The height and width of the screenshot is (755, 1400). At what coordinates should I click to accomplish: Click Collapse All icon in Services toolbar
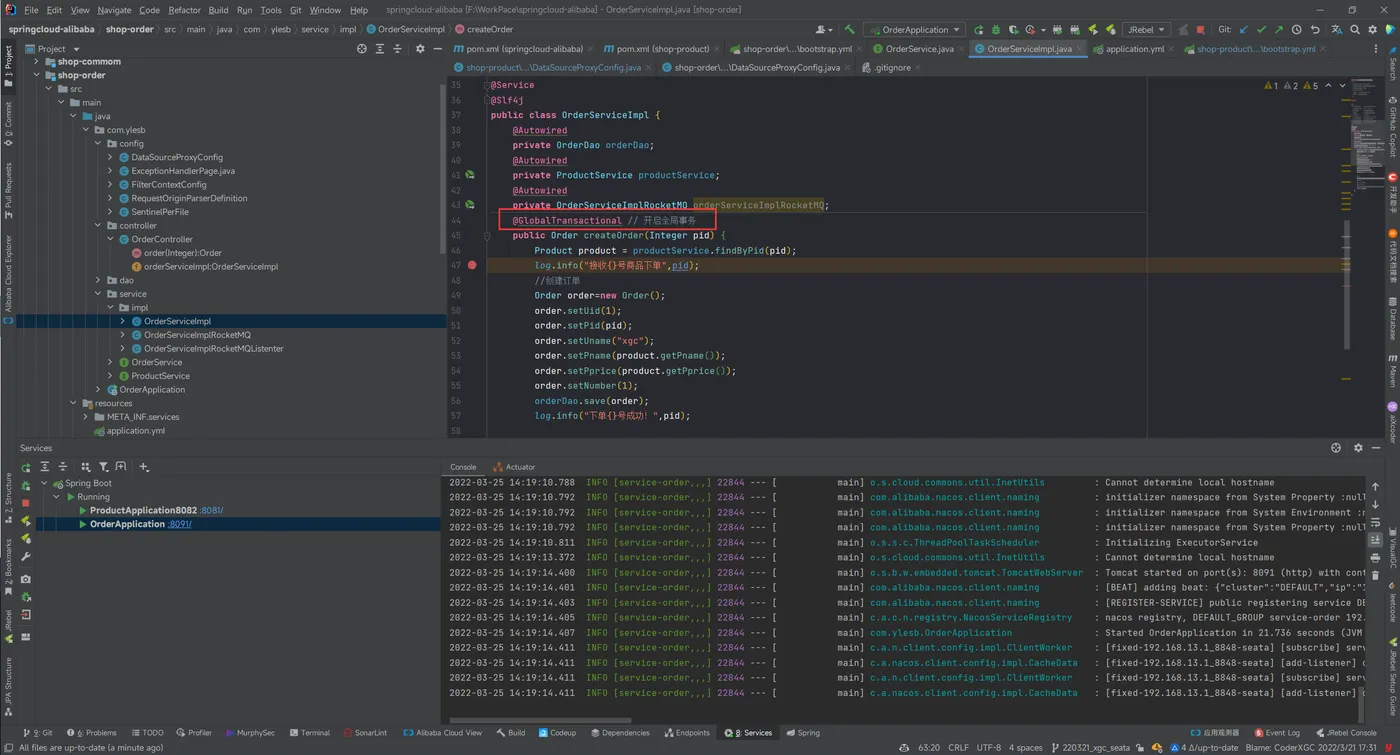click(x=63, y=467)
